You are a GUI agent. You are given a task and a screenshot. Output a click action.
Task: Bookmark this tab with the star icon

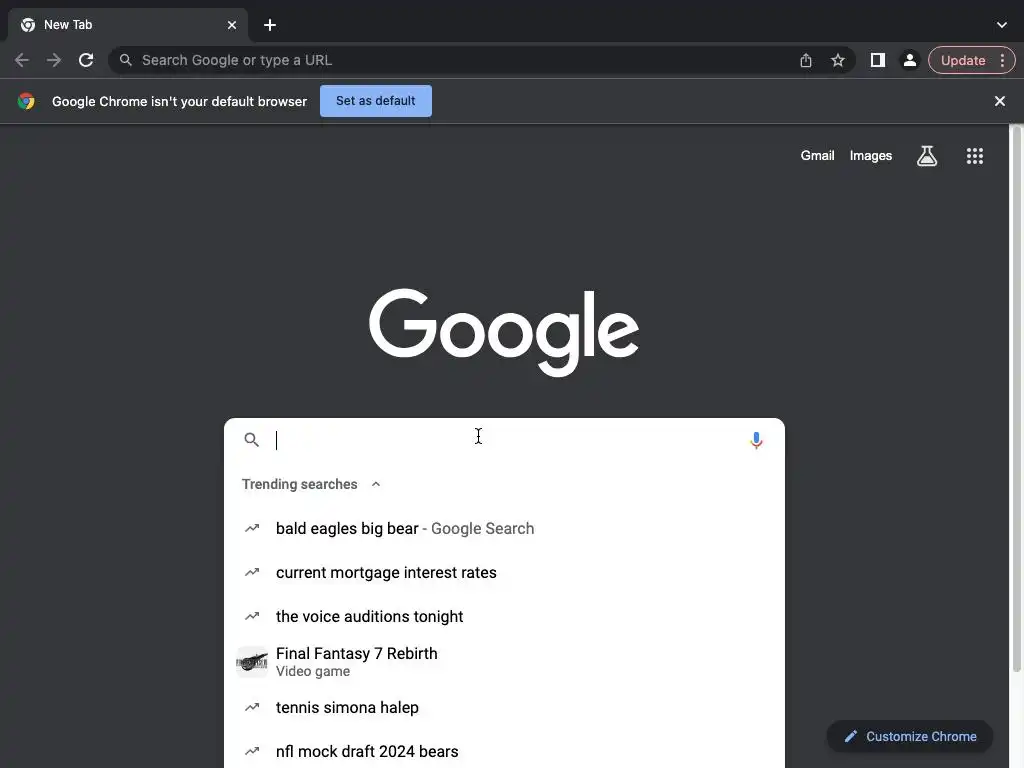click(x=838, y=61)
